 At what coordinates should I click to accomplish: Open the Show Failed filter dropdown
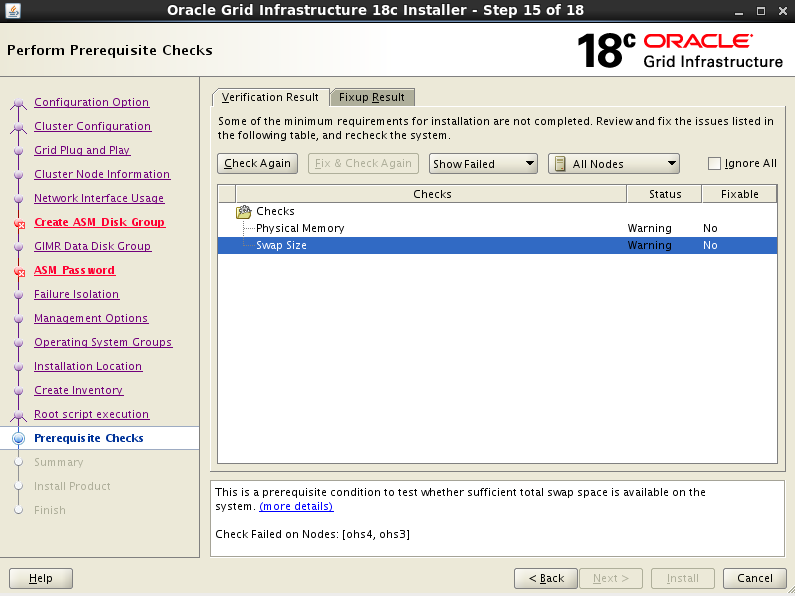[483, 164]
